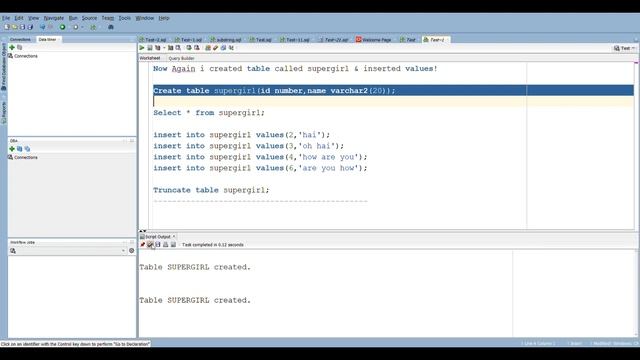The height and width of the screenshot is (360, 640).
Task: Open the File menu
Action: (6, 18)
